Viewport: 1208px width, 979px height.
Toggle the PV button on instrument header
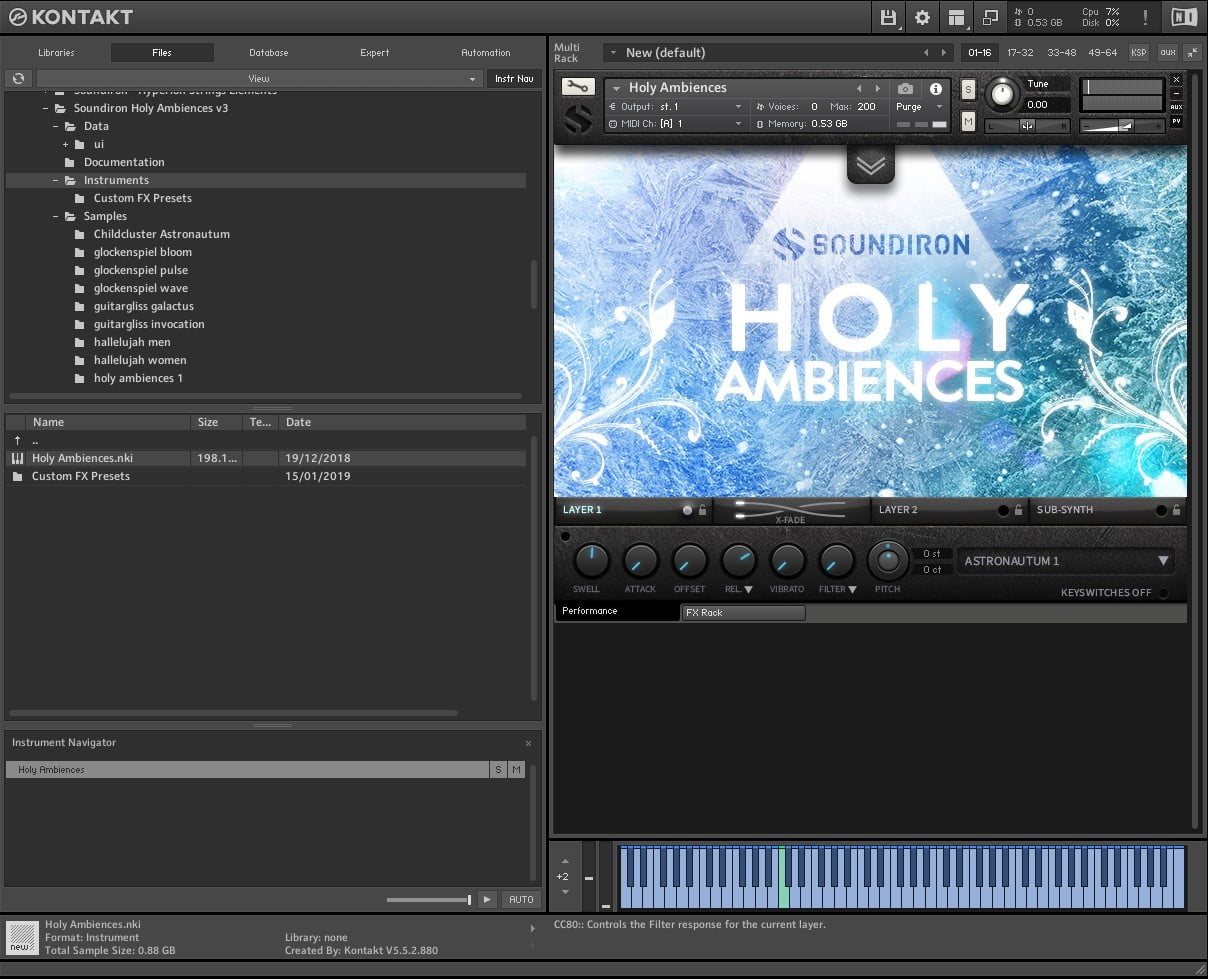[1176, 121]
